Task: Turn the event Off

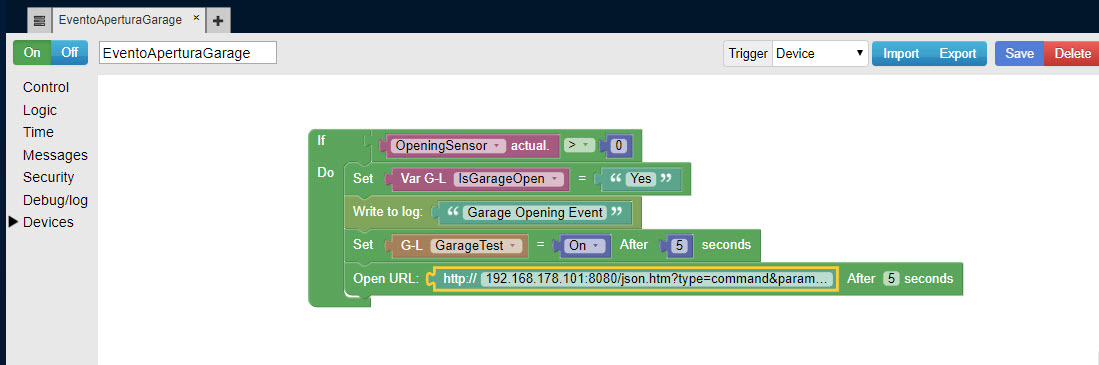Action: [69, 53]
